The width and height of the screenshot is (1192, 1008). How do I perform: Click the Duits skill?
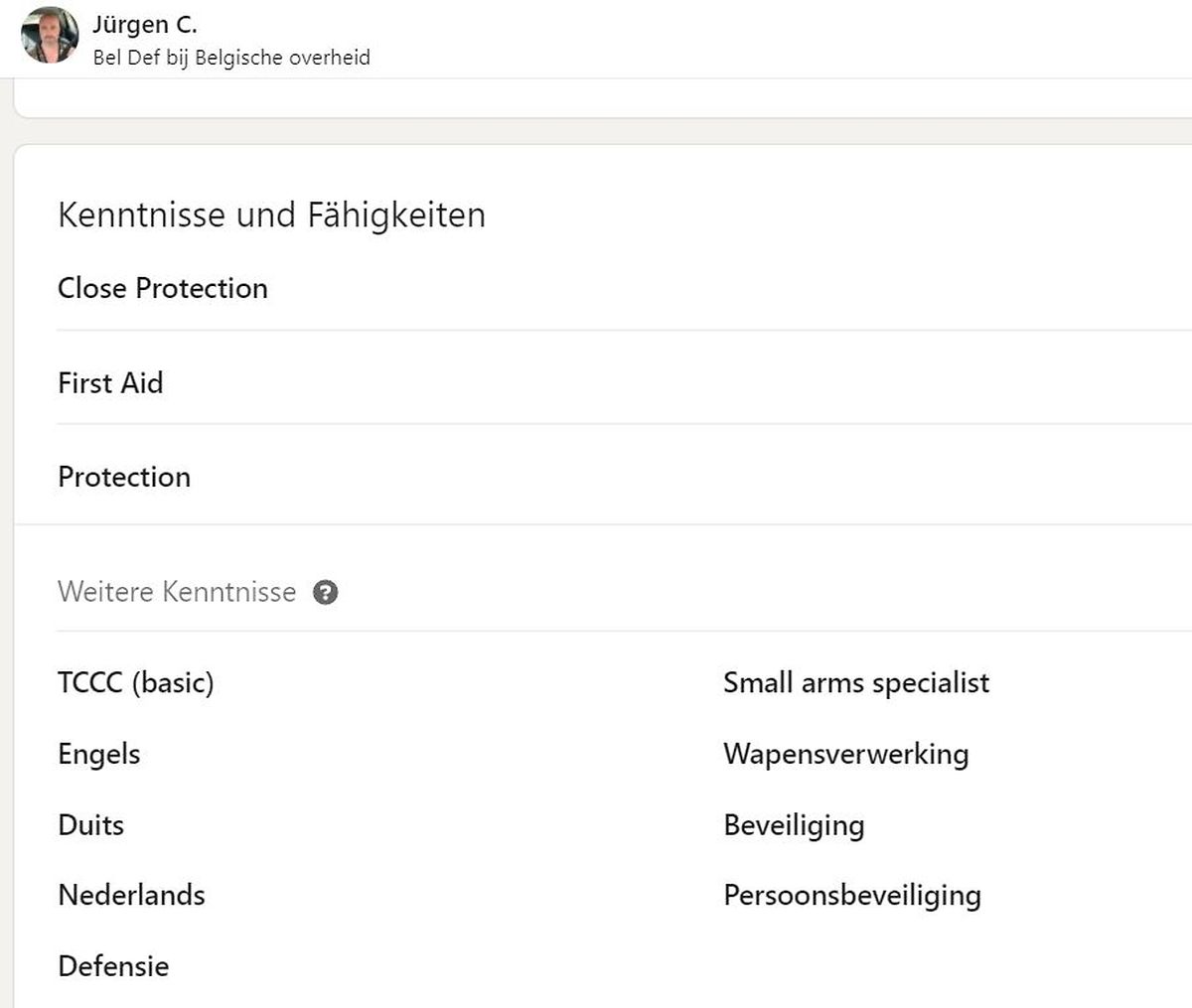91,825
